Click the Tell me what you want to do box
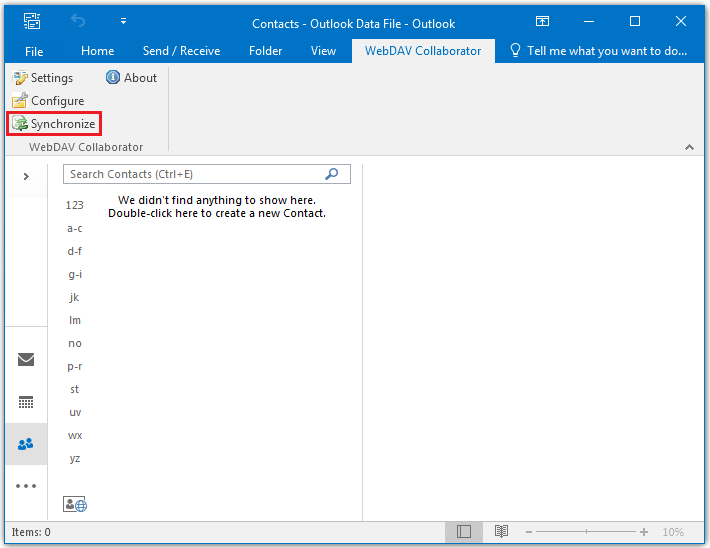The width and height of the screenshot is (710, 548). (599, 51)
